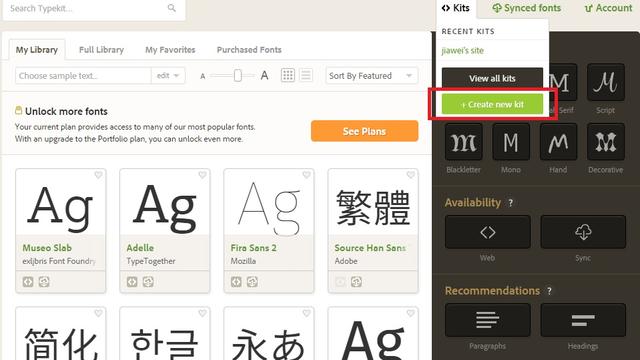This screenshot has height=360, width=640.
Task: Focus the Choose sample text field
Action: click(x=83, y=76)
